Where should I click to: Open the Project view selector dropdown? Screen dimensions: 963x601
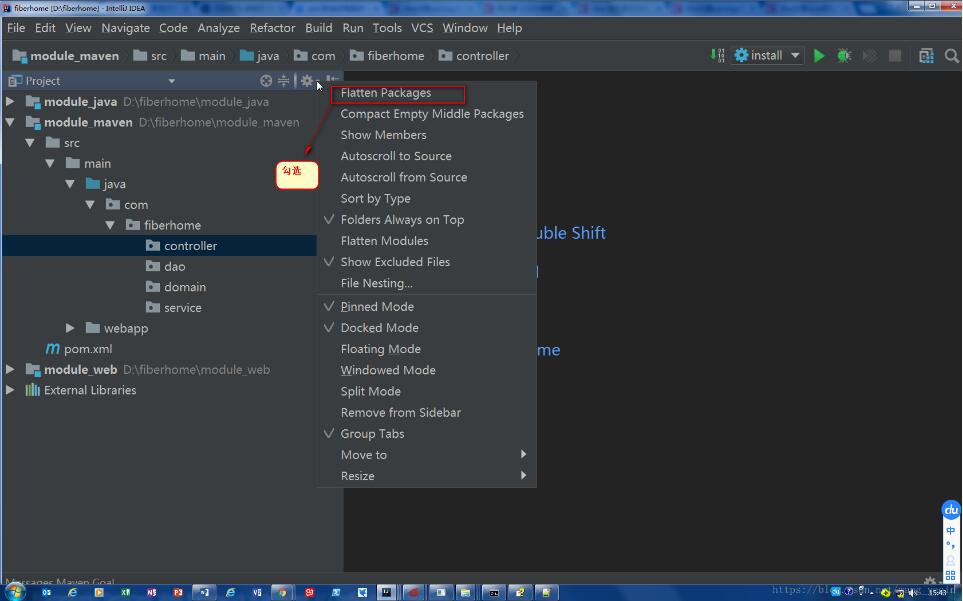pyautogui.click(x=171, y=81)
